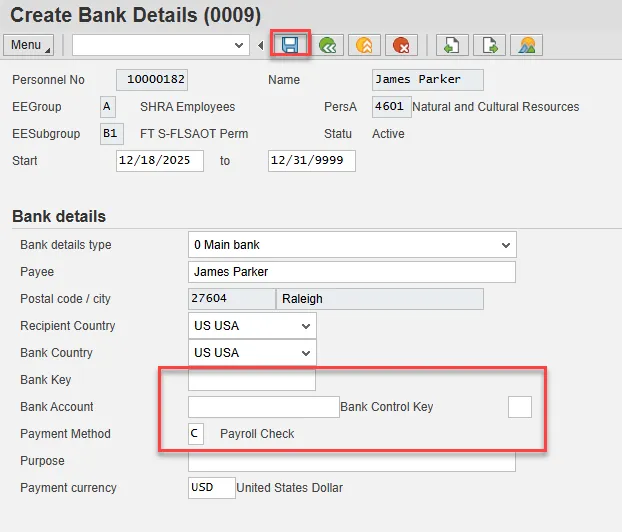Click the green Back arrow icon
The width and height of the screenshot is (622, 532).
[328, 45]
